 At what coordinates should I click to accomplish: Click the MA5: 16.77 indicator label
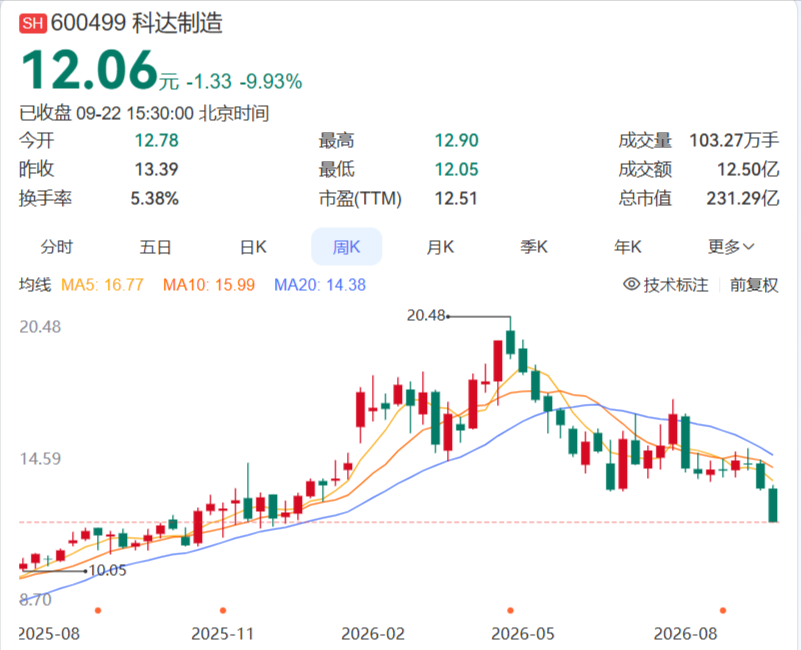[x=102, y=285]
